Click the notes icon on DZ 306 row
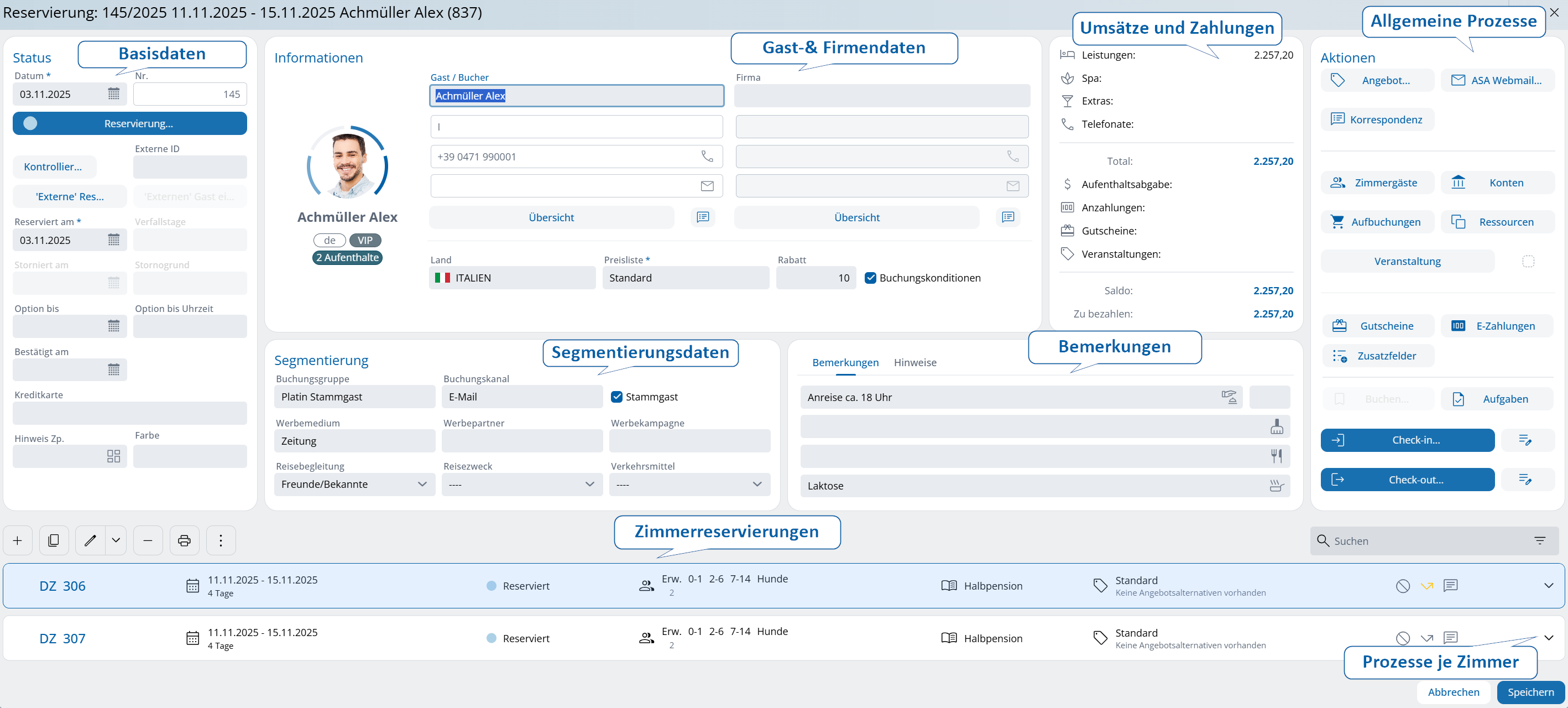 1451,585
